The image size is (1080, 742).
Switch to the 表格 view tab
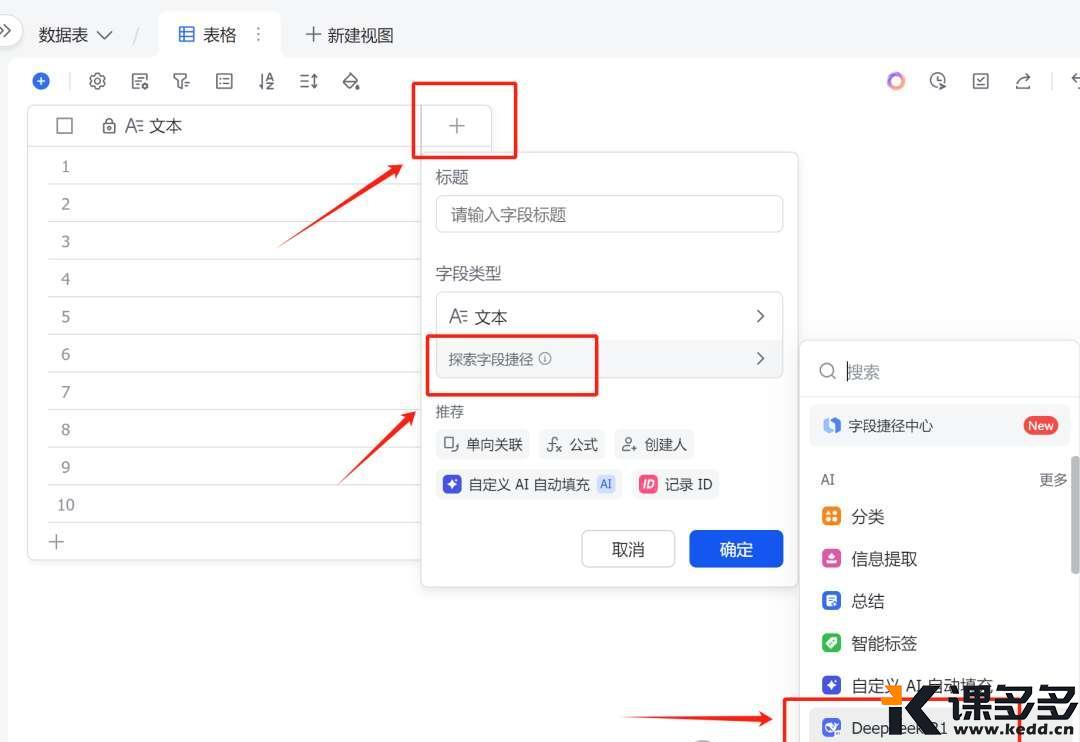(x=208, y=35)
